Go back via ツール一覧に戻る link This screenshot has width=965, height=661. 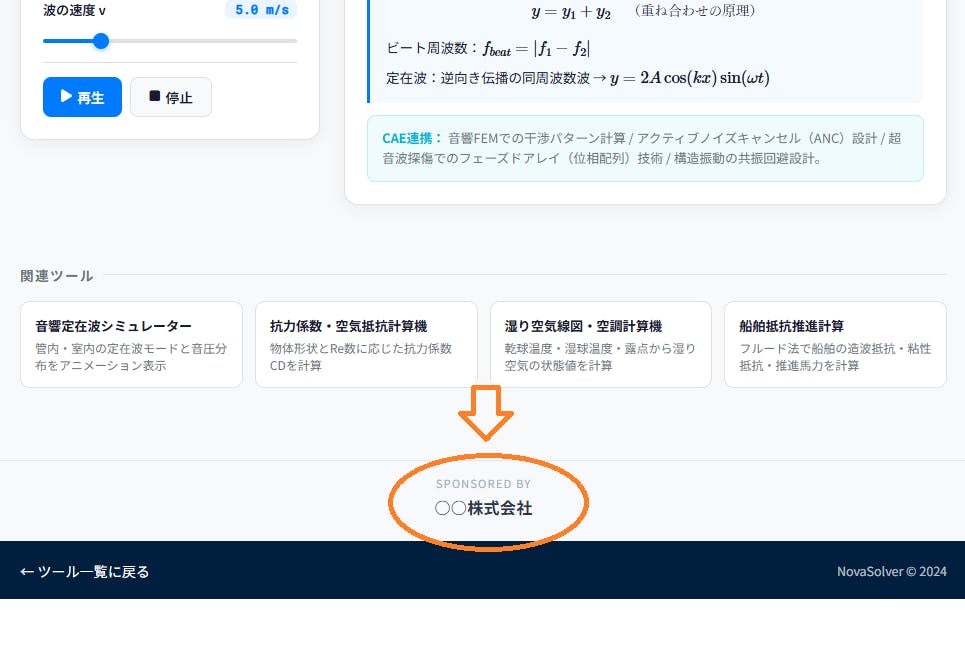(x=85, y=572)
